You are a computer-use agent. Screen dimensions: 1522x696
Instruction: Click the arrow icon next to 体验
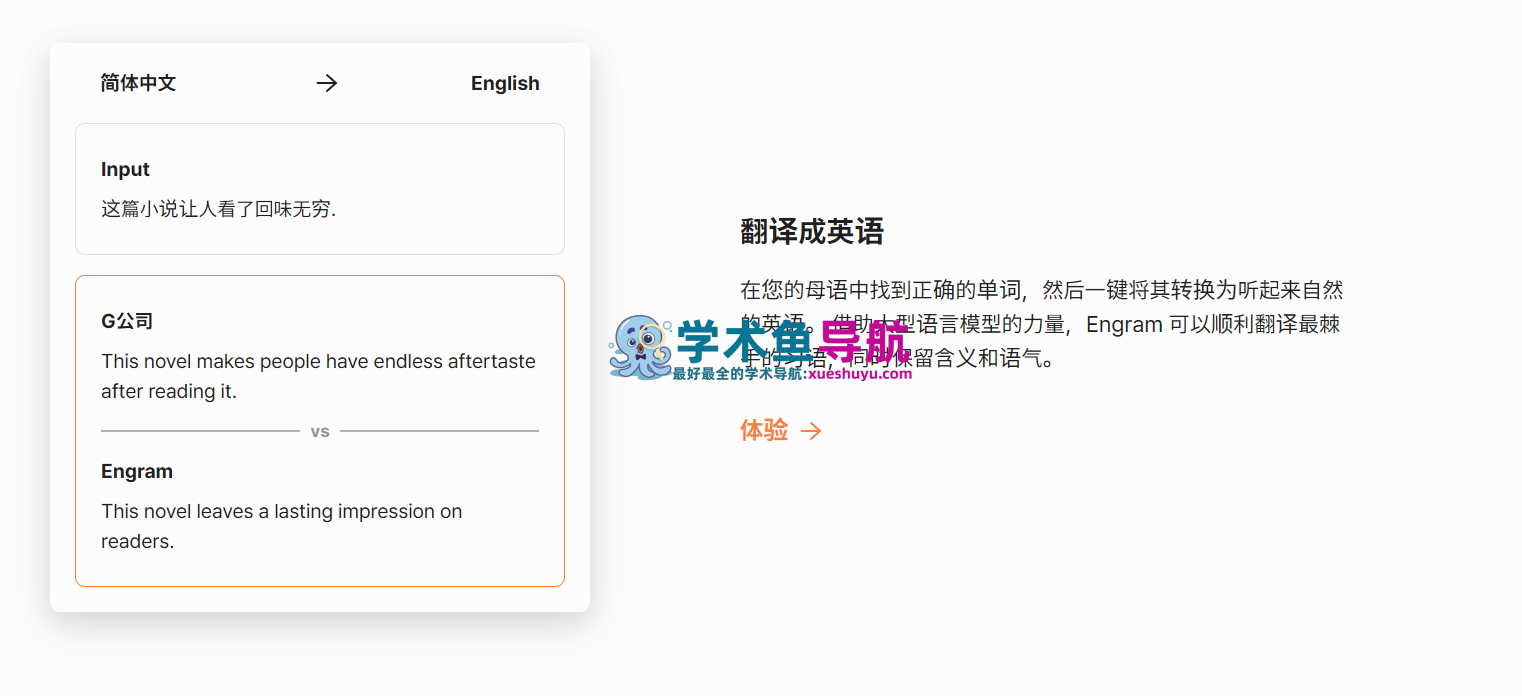[811, 431]
